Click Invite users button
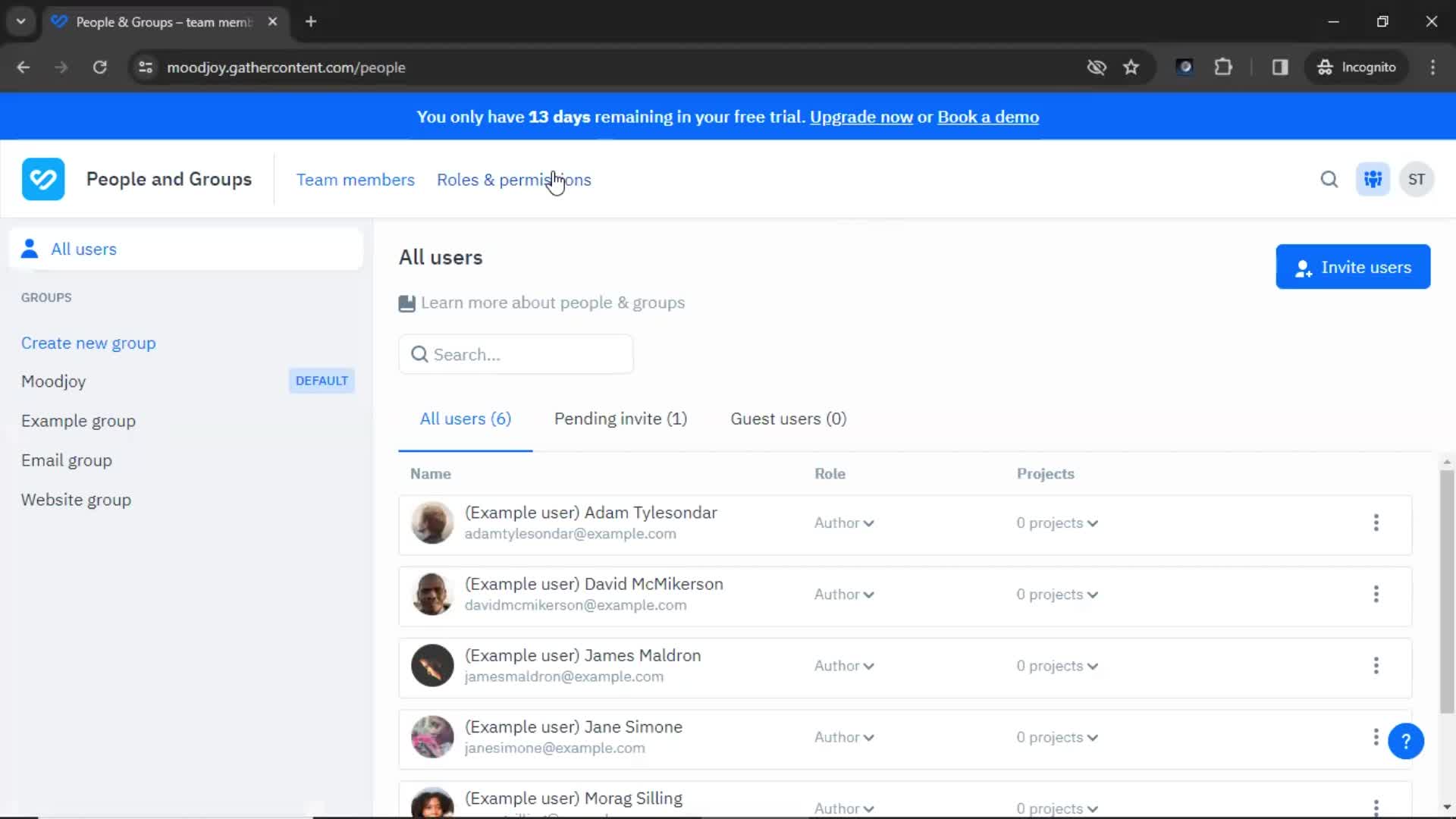 click(1353, 267)
